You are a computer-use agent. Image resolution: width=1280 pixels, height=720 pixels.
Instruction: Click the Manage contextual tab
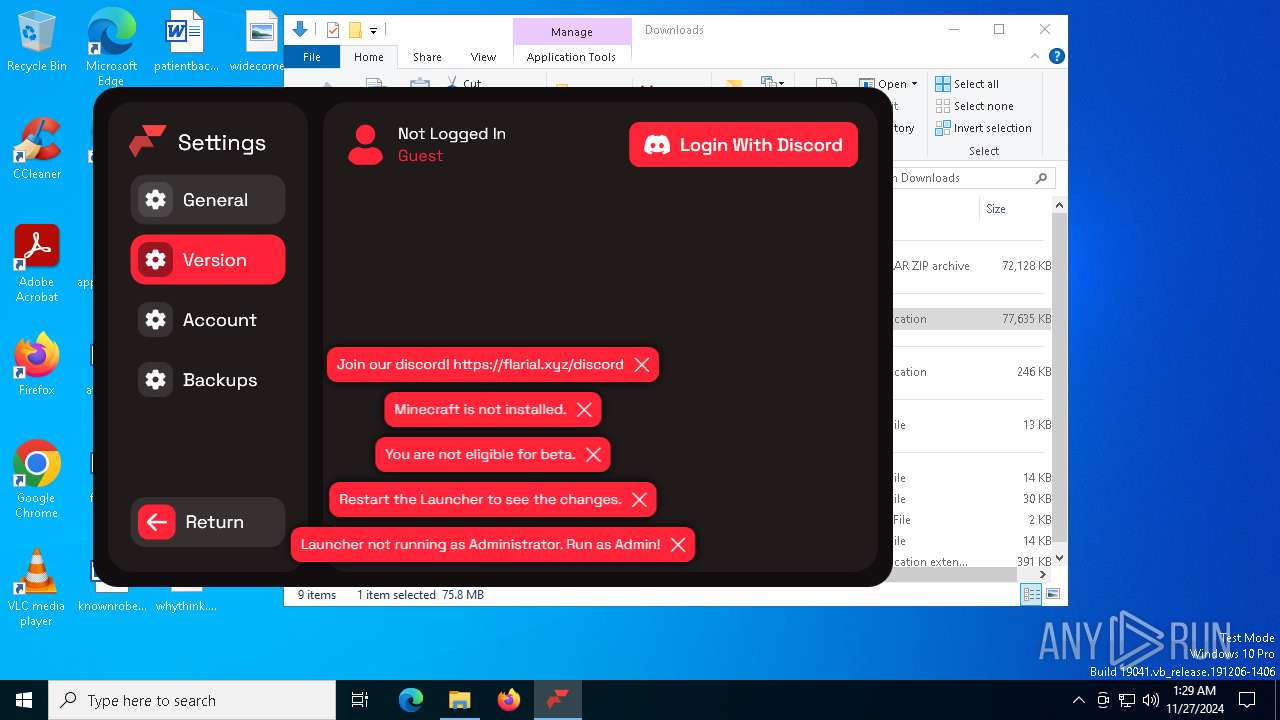pos(572,32)
